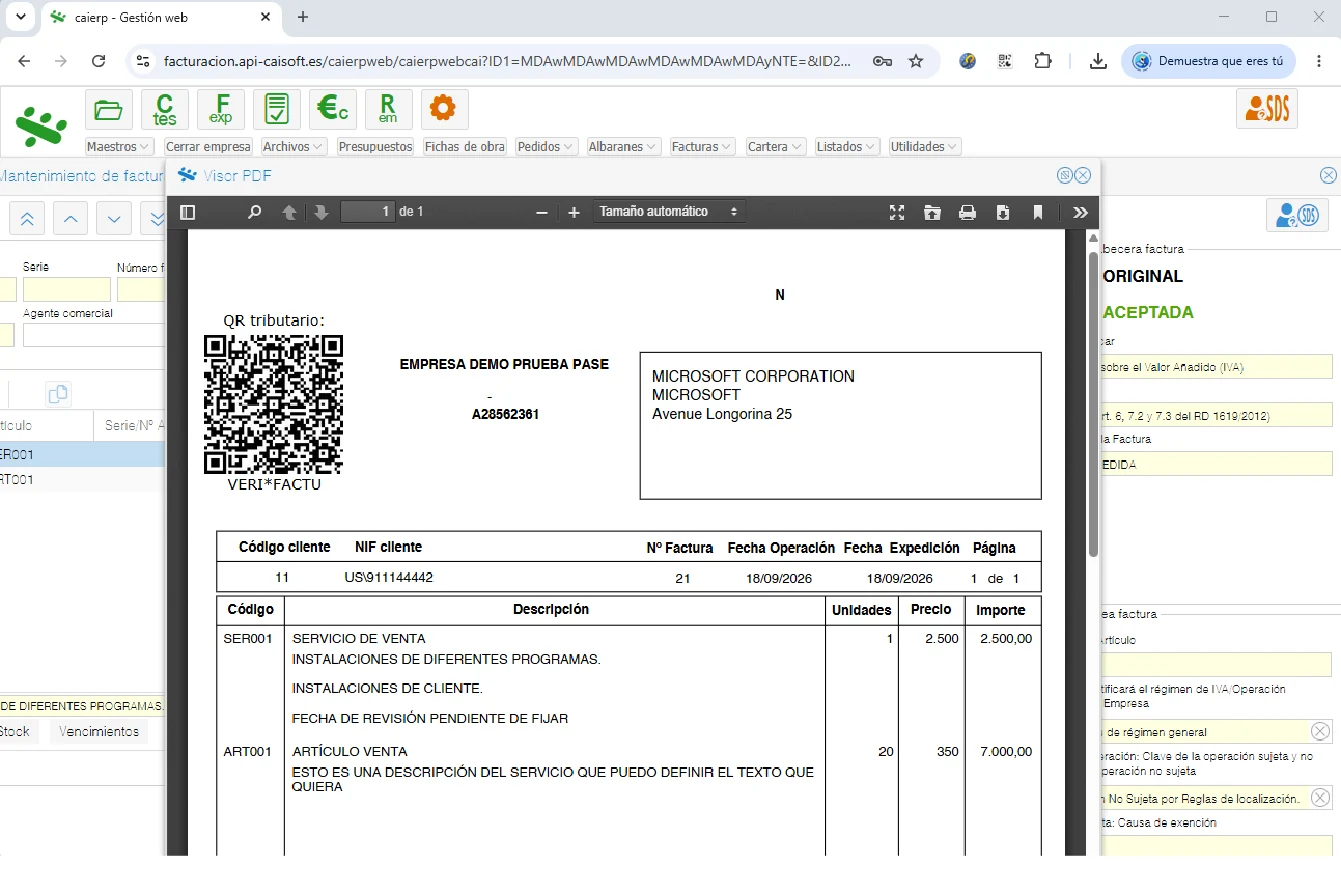Image resolution: width=1341 pixels, height=874 pixels.
Task: Zoom in the PDF with plus
Action: 574,212
